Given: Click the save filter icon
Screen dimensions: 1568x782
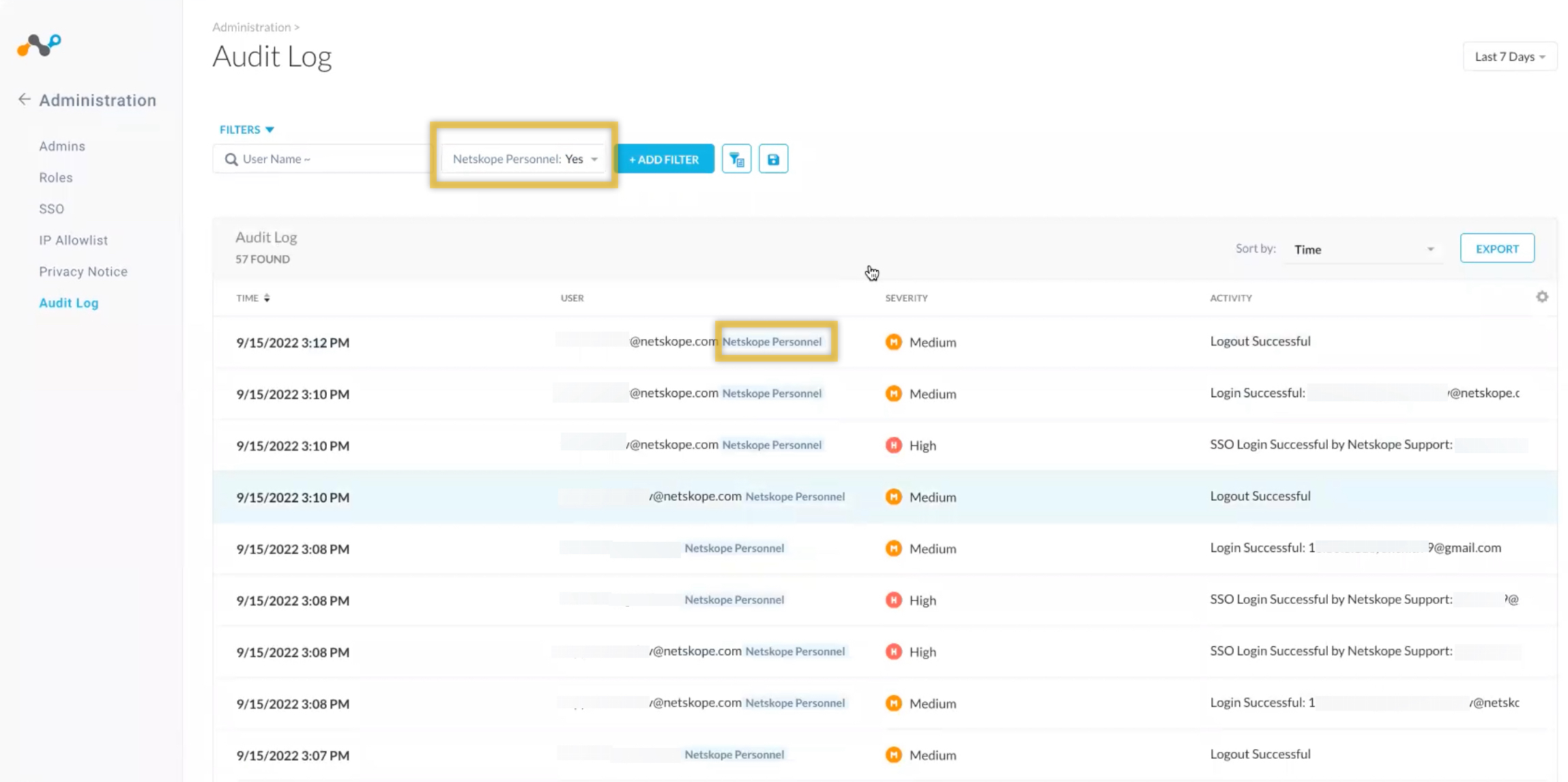Looking at the screenshot, I should [774, 158].
